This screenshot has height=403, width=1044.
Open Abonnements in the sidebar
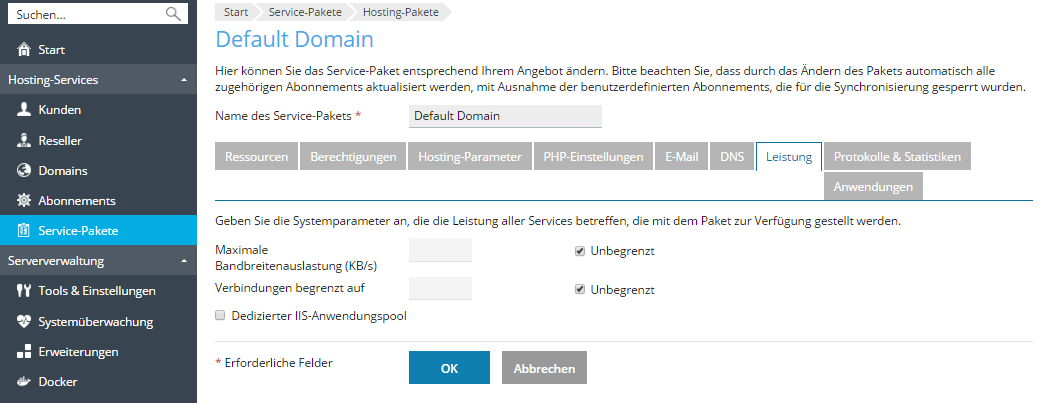tap(99, 201)
